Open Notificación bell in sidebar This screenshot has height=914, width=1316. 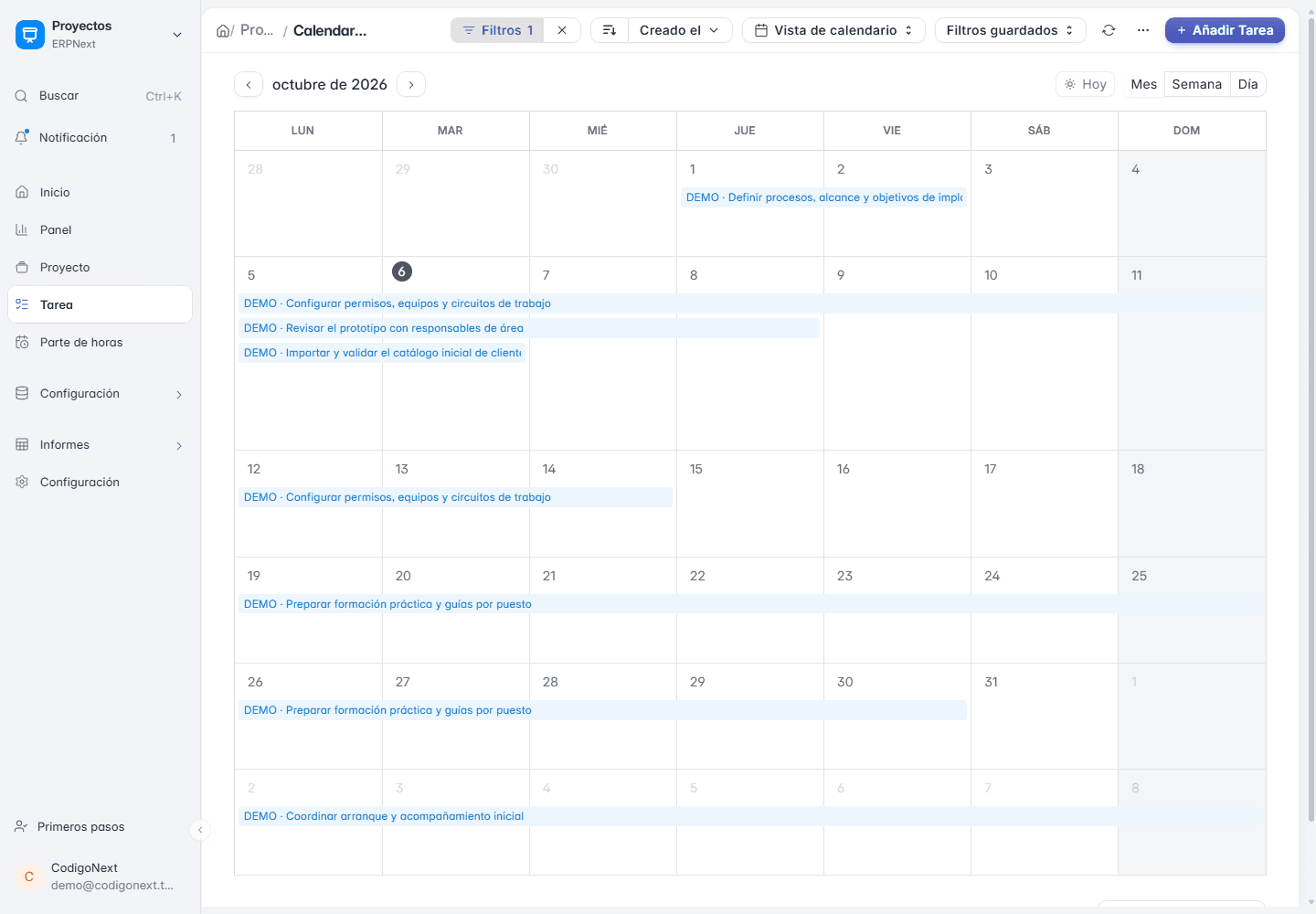pos(100,138)
